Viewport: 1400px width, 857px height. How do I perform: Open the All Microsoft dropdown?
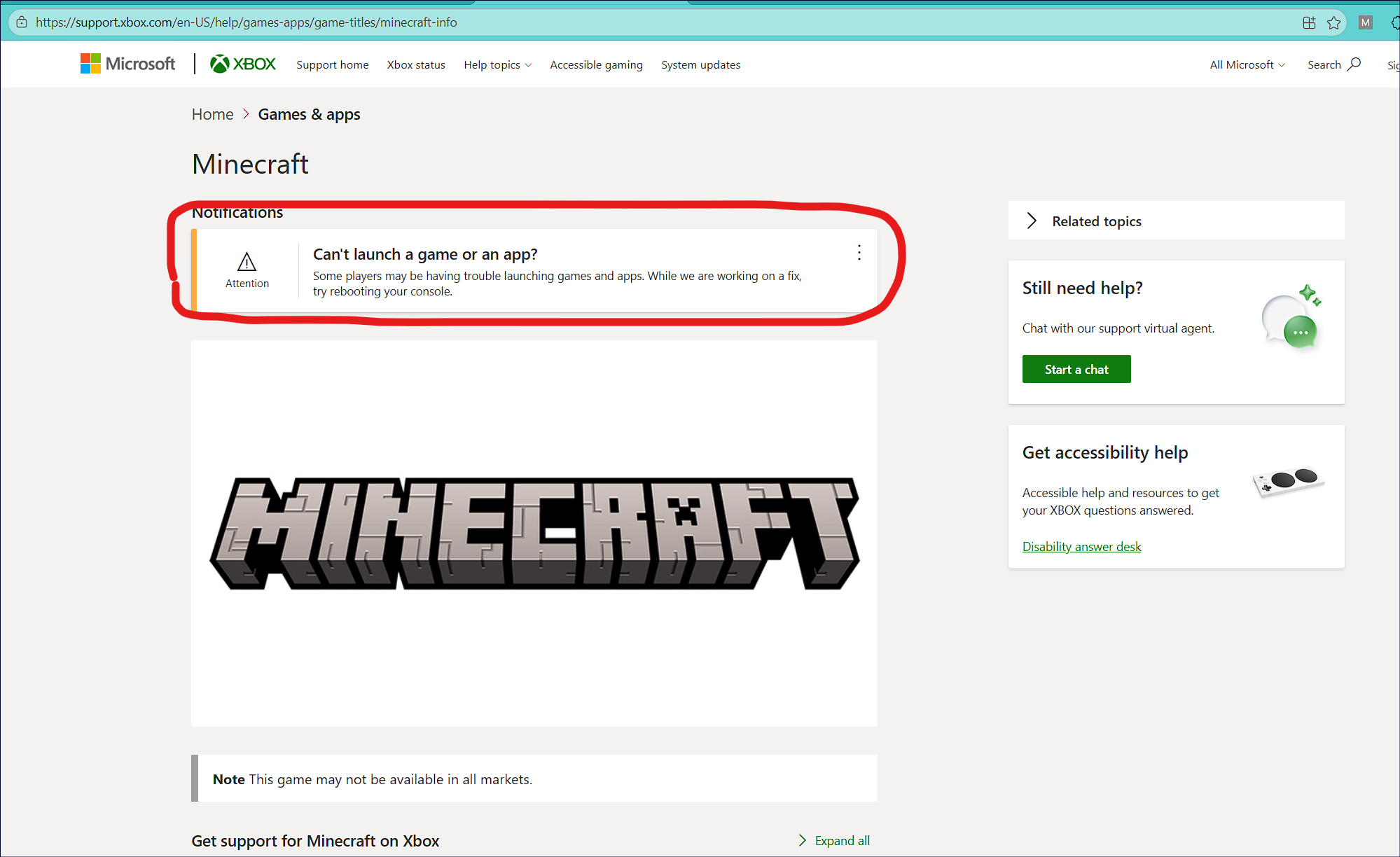click(x=1247, y=64)
